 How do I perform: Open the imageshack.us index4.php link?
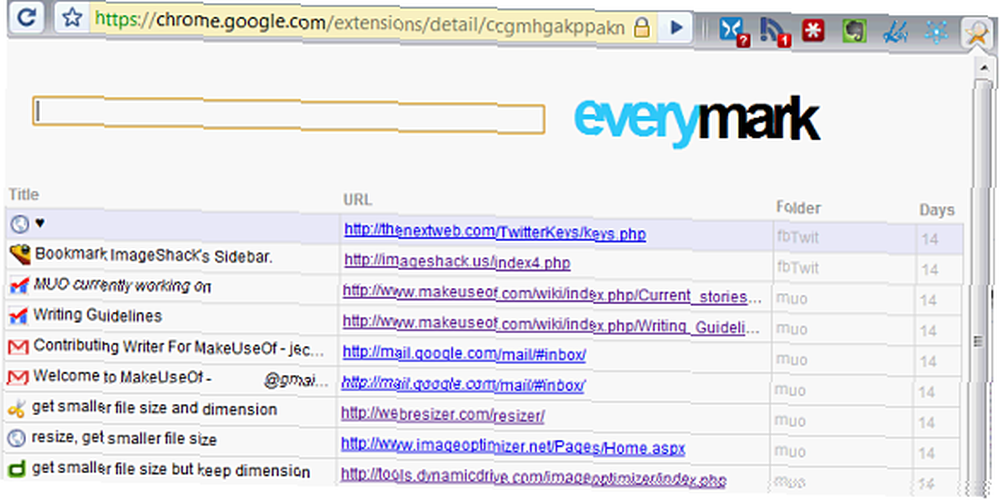[457, 261]
